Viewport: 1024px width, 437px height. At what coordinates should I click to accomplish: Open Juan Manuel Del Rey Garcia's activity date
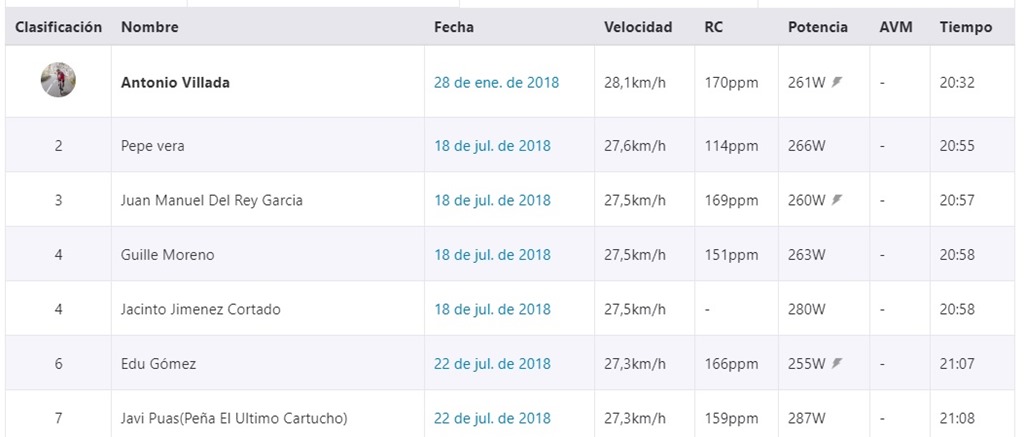492,200
